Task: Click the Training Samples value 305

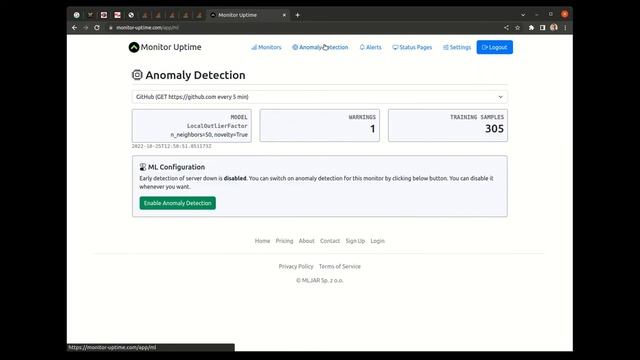Action: (x=494, y=129)
